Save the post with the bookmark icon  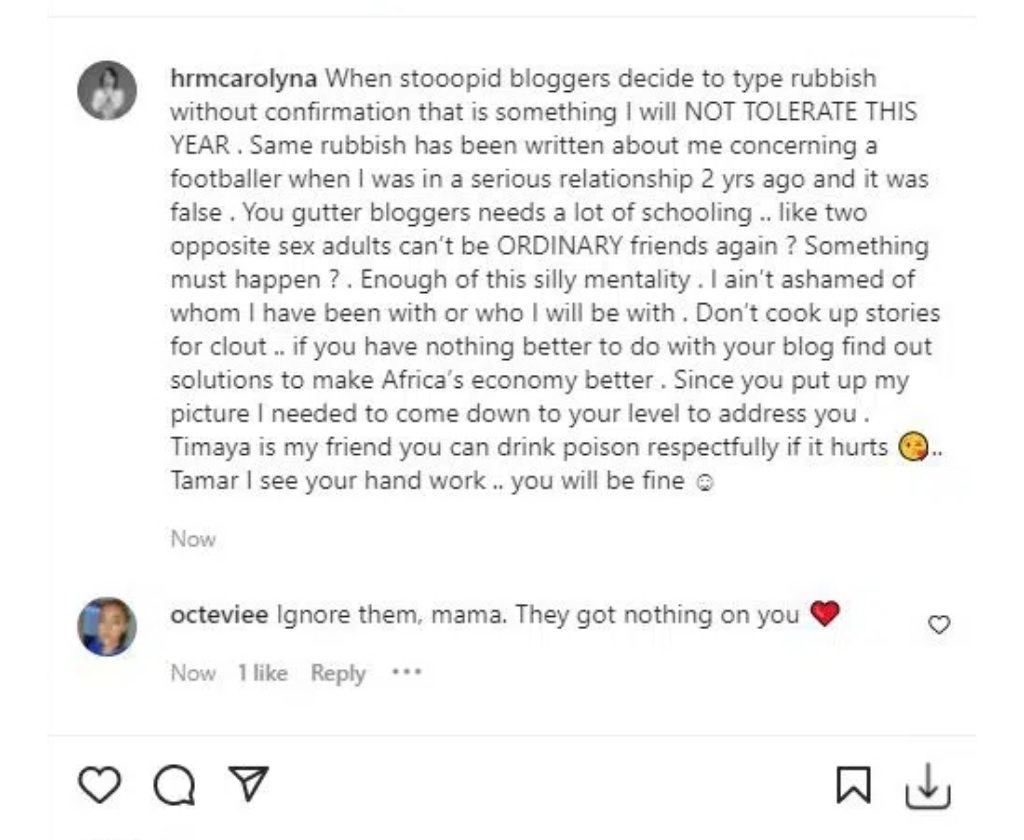click(x=852, y=787)
